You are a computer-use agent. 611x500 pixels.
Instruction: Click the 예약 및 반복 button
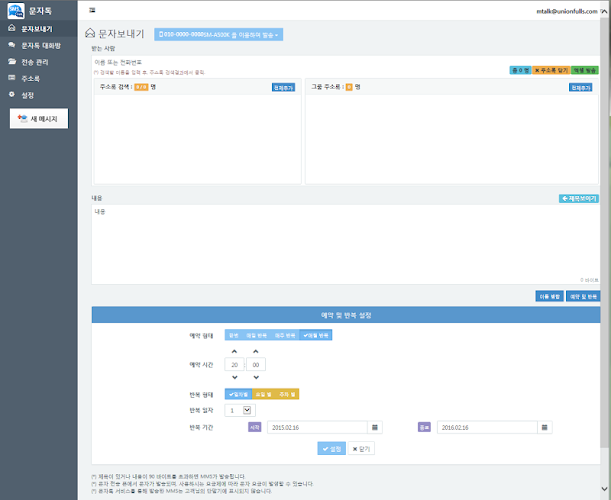click(583, 296)
